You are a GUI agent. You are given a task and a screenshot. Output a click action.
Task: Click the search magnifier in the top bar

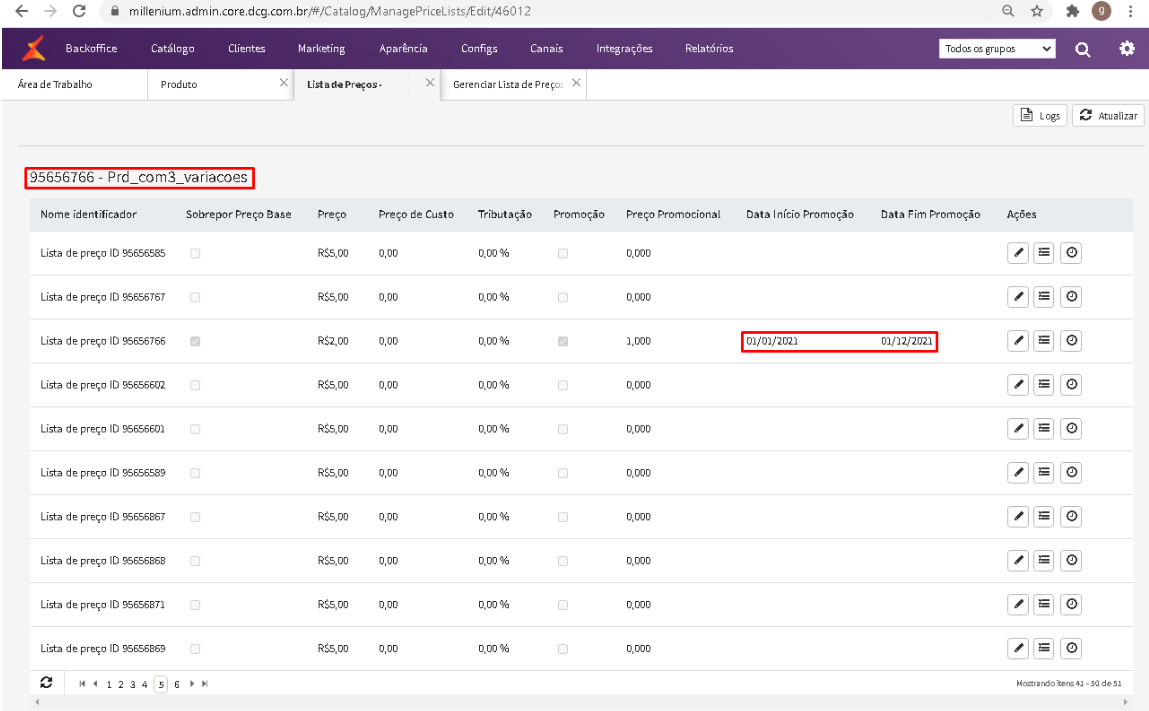(1082, 49)
